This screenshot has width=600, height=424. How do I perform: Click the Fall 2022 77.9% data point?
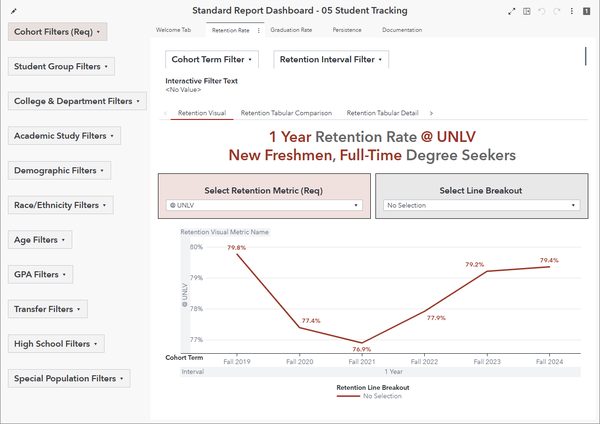424,311
